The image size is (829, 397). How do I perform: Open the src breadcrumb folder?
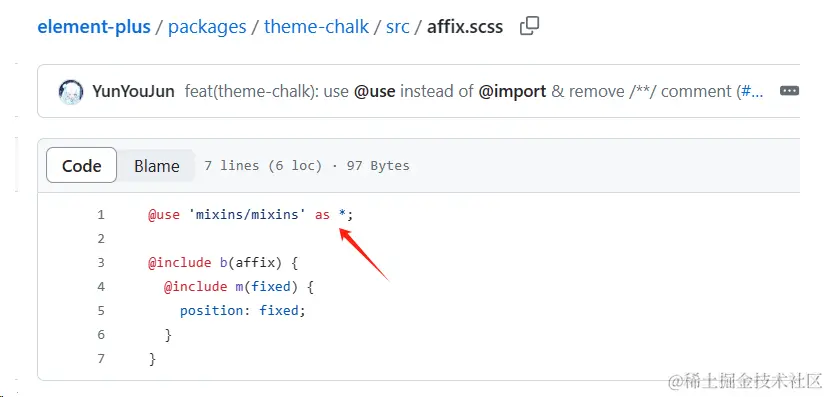click(398, 26)
